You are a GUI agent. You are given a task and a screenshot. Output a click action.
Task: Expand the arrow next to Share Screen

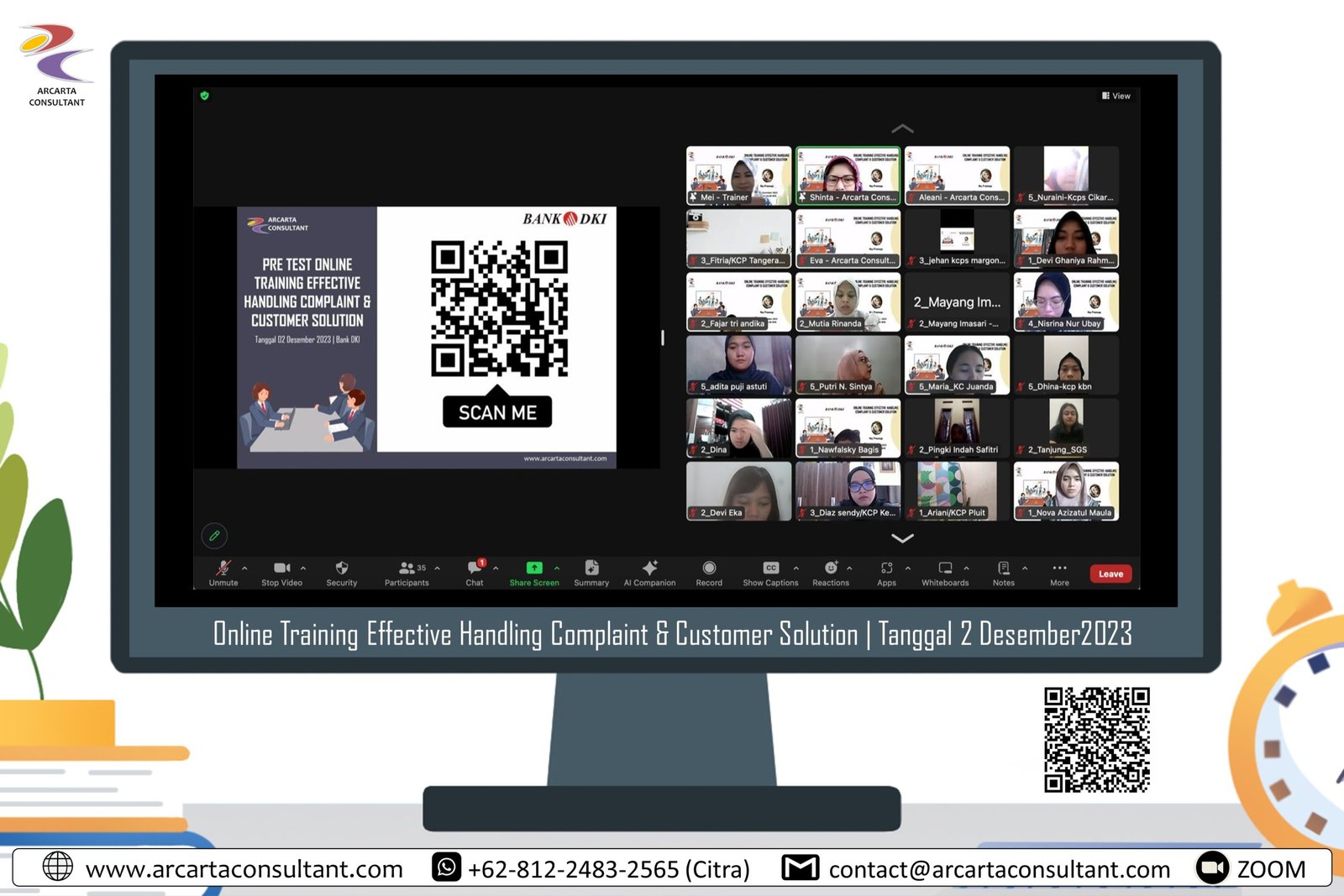[x=557, y=569]
